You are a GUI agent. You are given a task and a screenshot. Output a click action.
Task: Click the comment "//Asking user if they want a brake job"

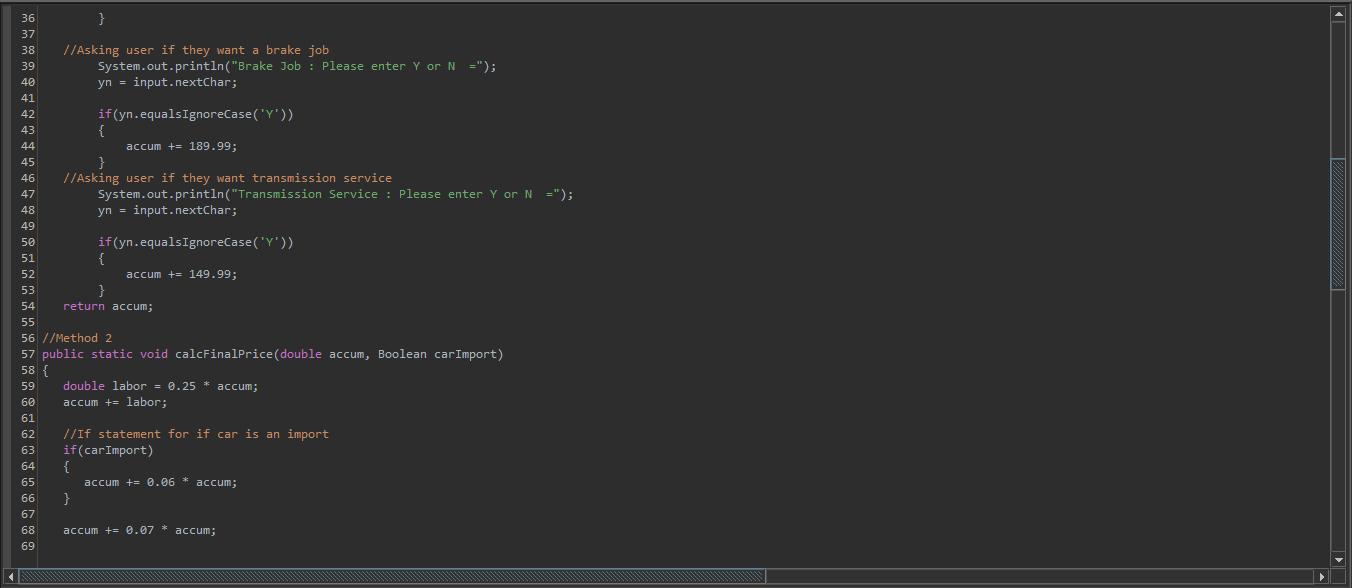196,50
